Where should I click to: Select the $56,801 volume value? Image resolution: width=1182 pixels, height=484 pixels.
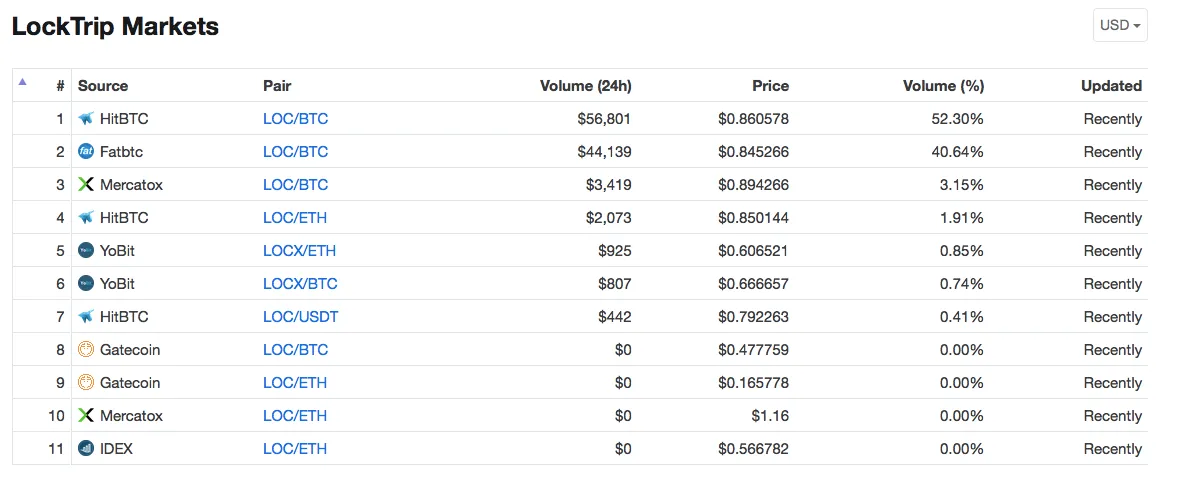click(604, 119)
